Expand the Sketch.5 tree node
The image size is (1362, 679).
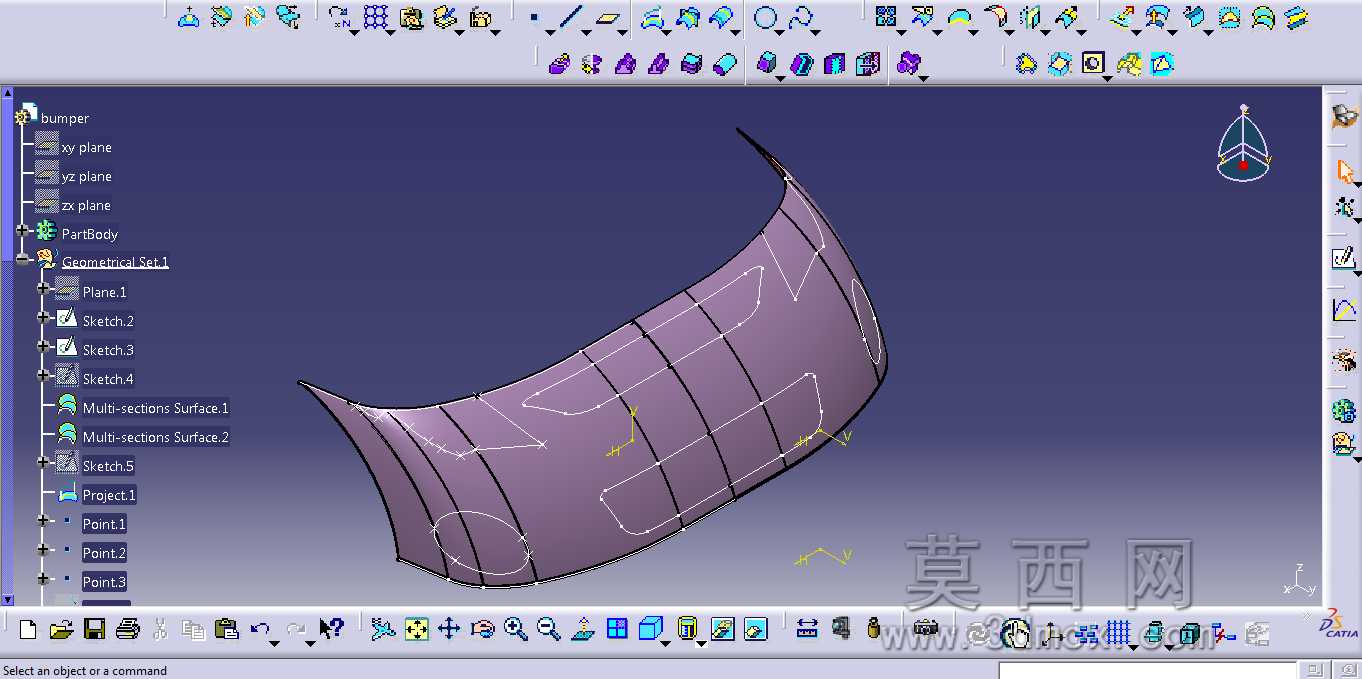[43, 464]
